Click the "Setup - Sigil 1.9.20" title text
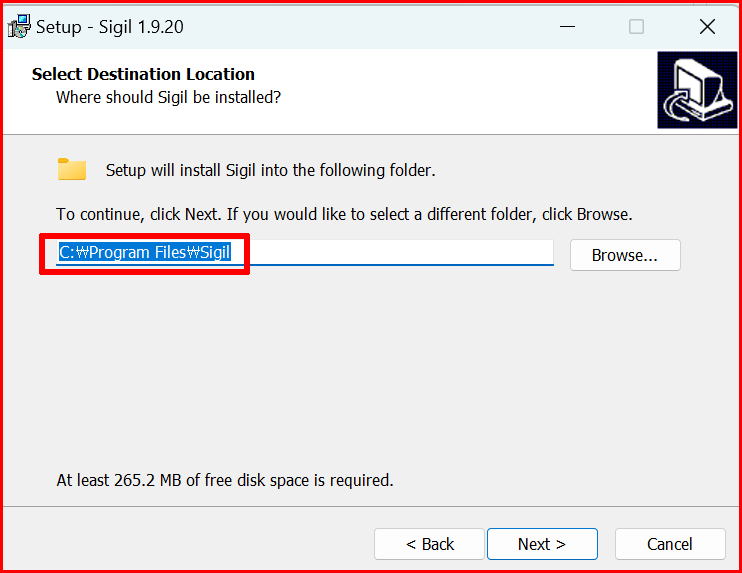 (x=110, y=27)
